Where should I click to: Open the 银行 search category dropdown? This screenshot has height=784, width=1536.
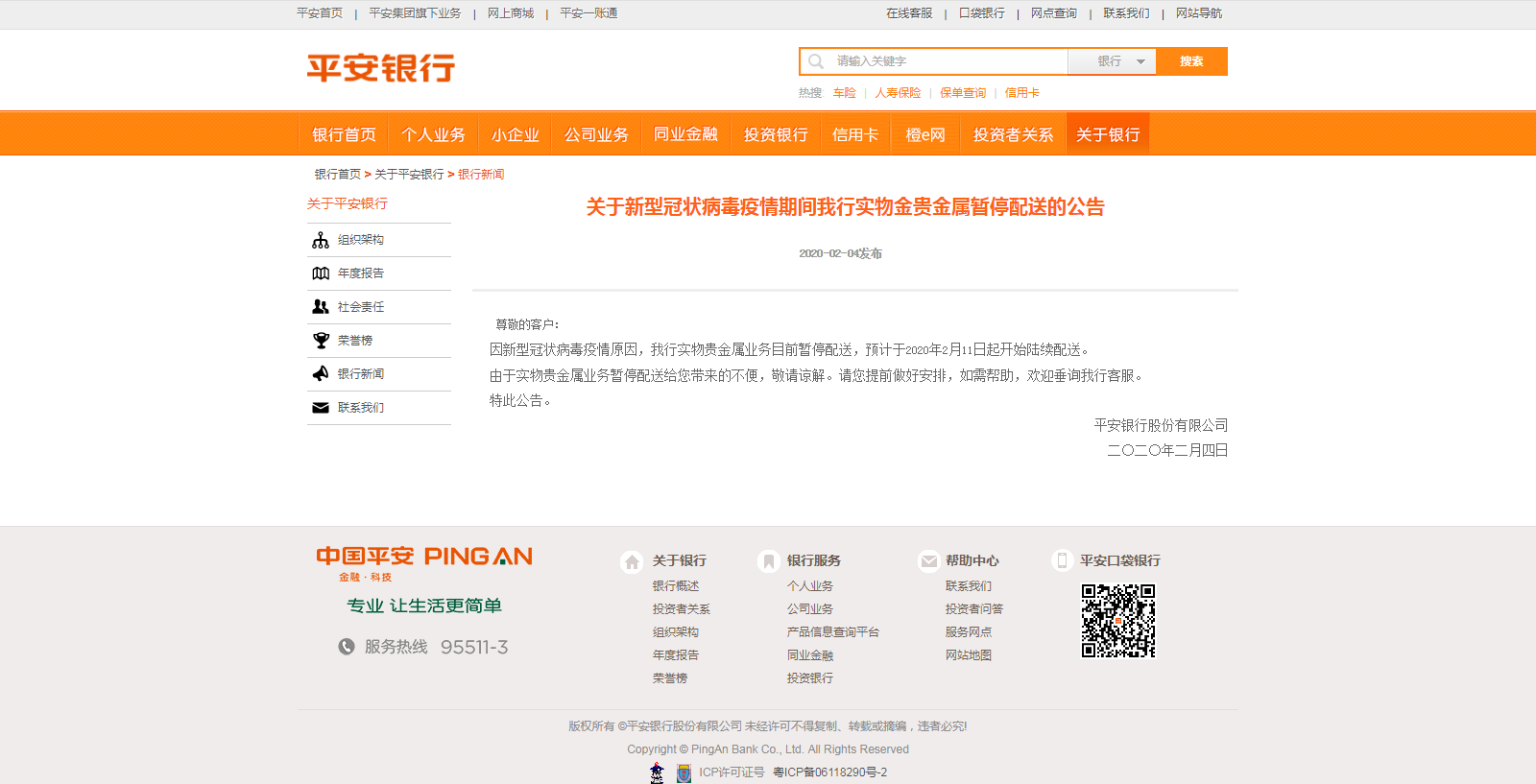tap(1112, 61)
